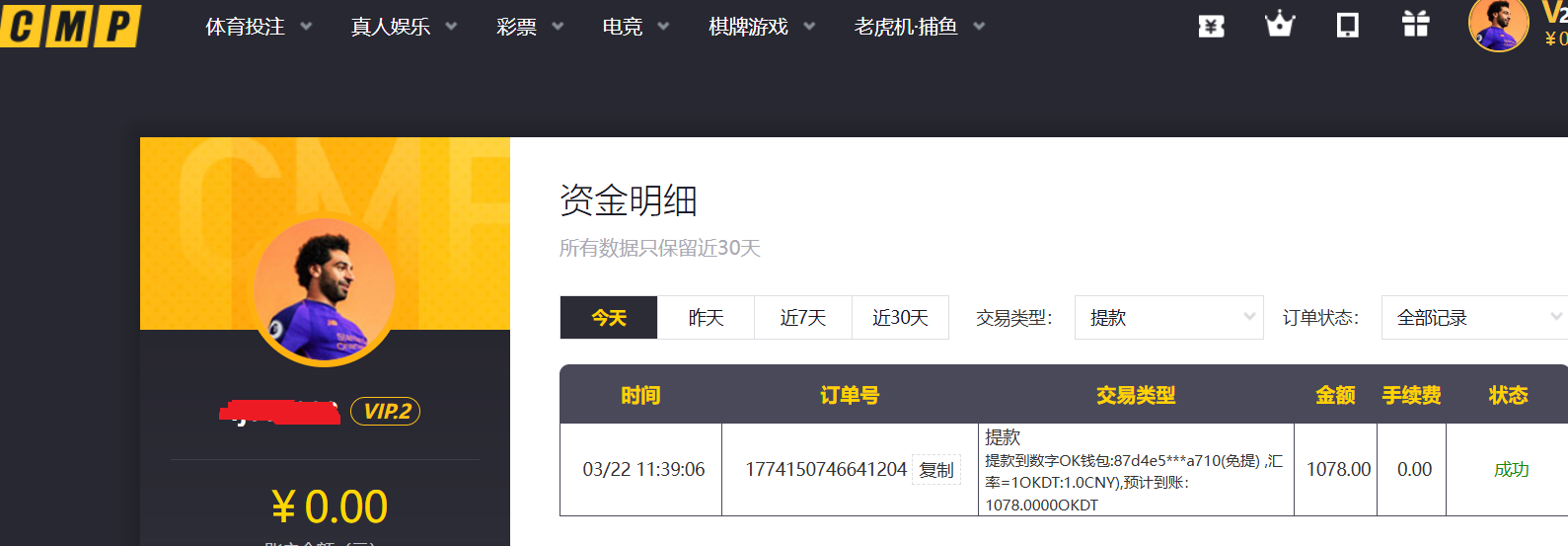Image resolution: width=1568 pixels, height=546 pixels.
Task: Expand the 真人娱乐 menu
Action: click(x=403, y=27)
